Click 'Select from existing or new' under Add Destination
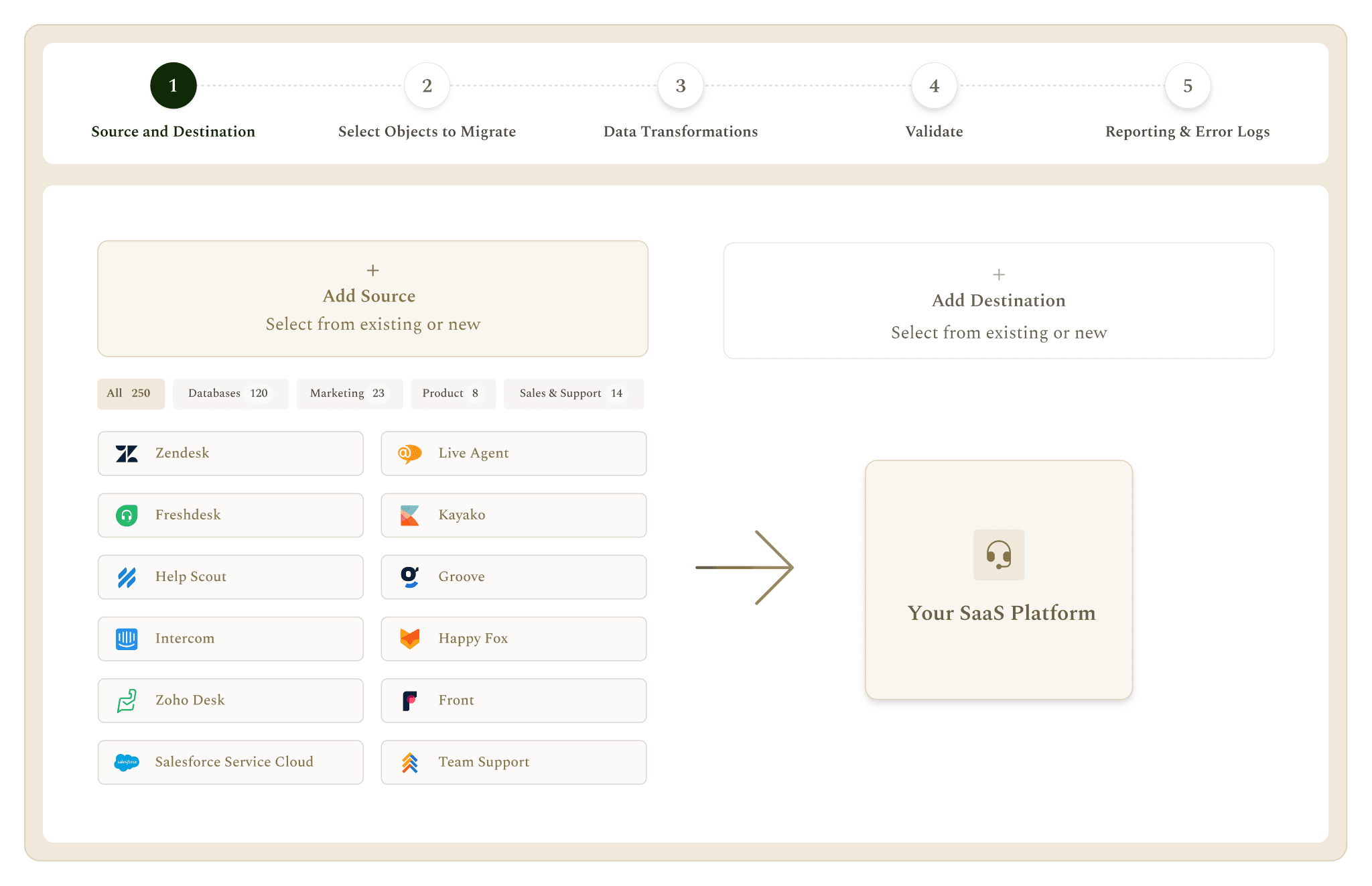Viewport: 1372px width, 886px height. [999, 332]
